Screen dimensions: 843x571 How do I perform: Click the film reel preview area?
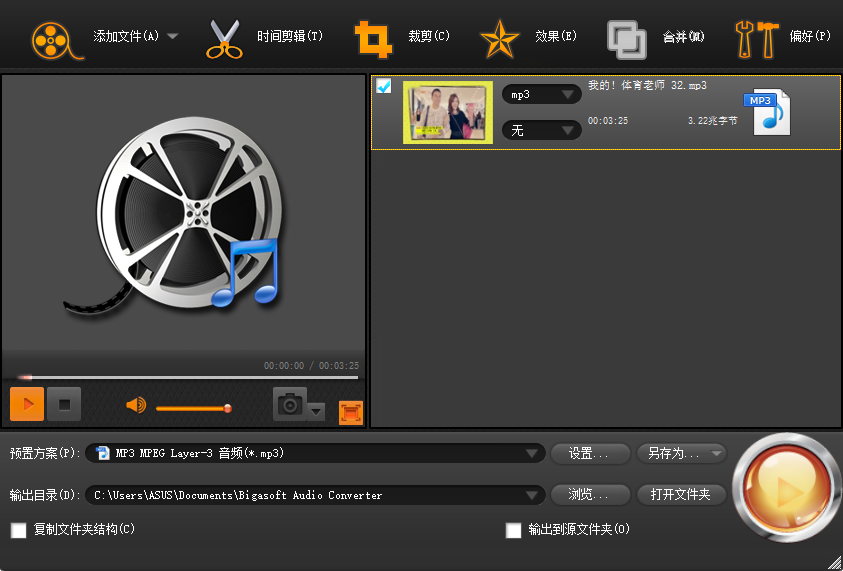click(183, 213)
